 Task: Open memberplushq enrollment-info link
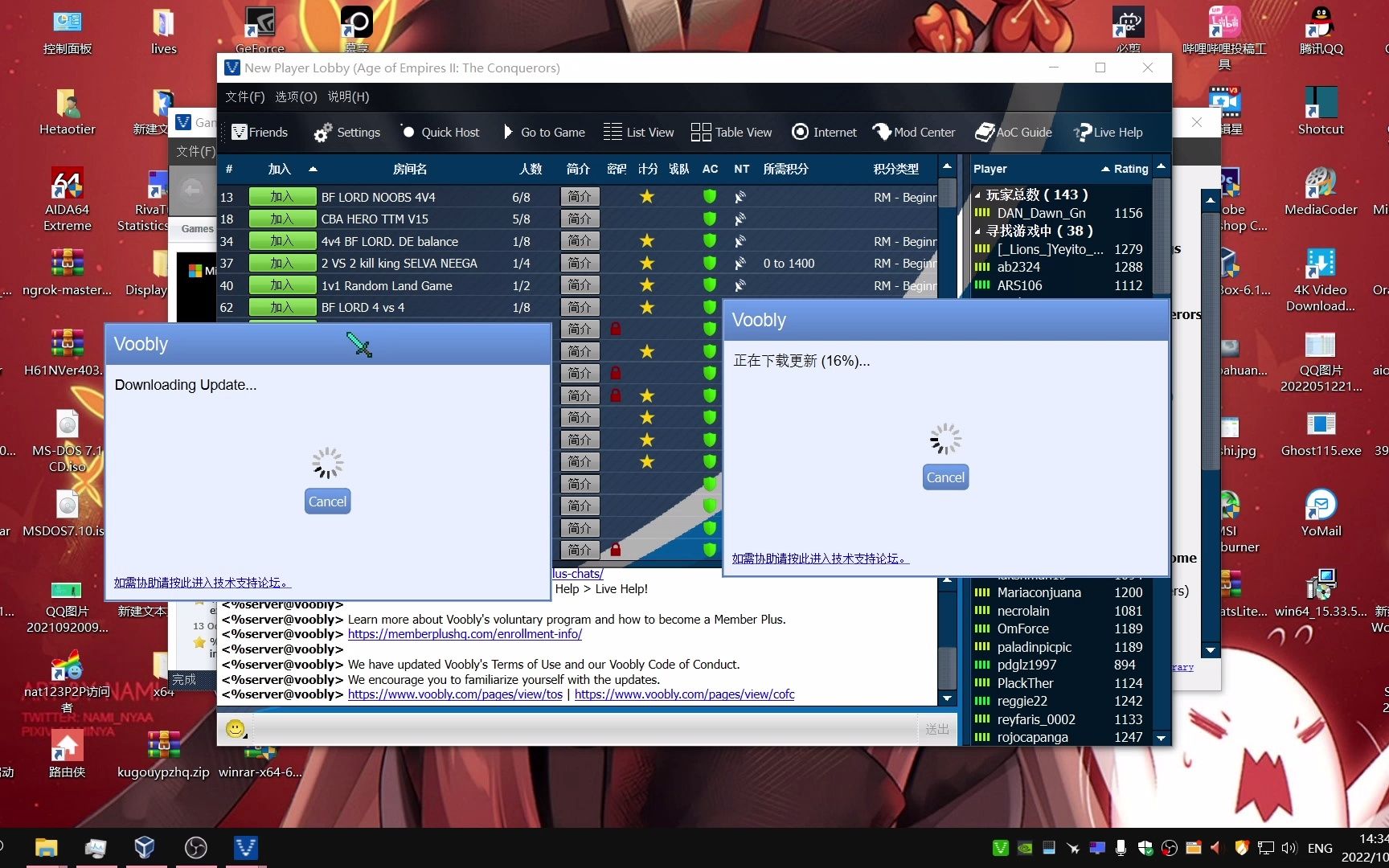(465, 634)
